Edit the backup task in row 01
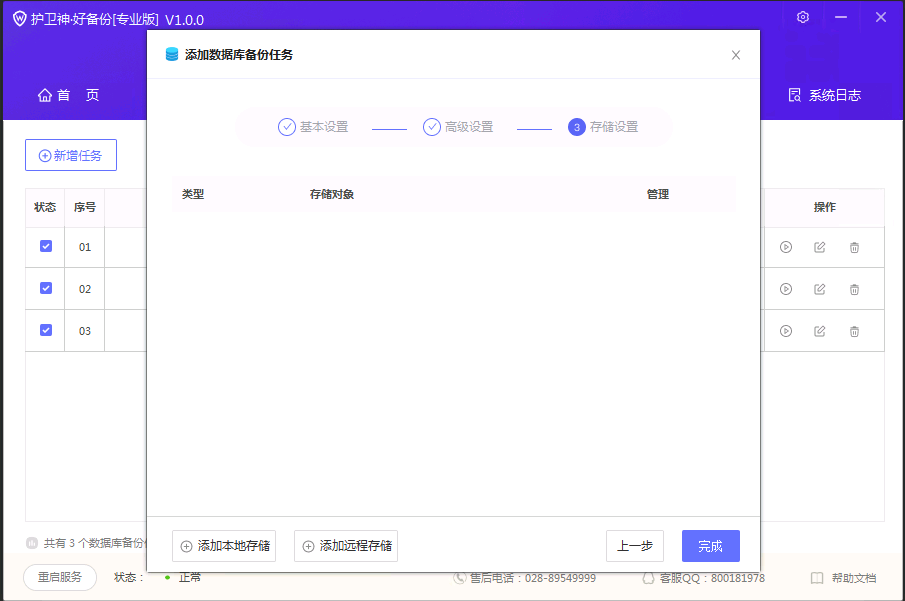Viewport: 905px width, 601px height. (820, 247)
